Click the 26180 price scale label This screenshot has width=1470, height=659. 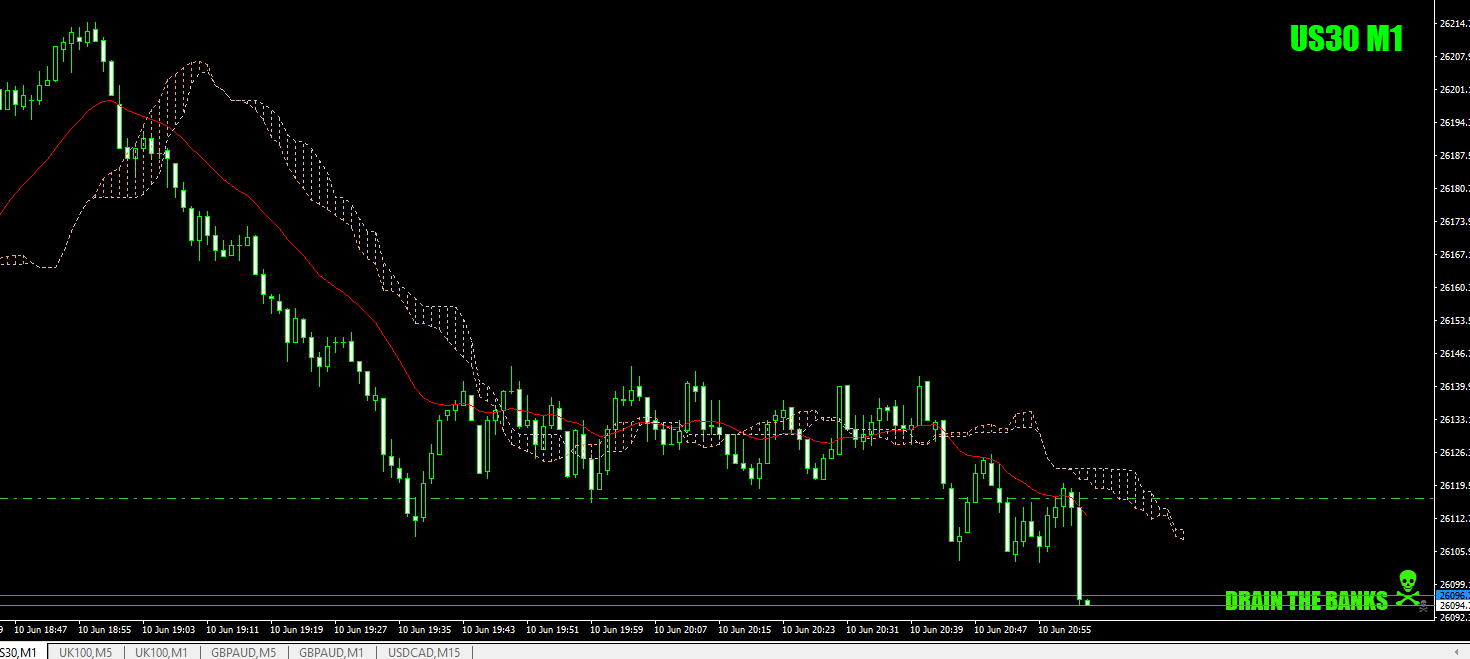[1454, 188]
